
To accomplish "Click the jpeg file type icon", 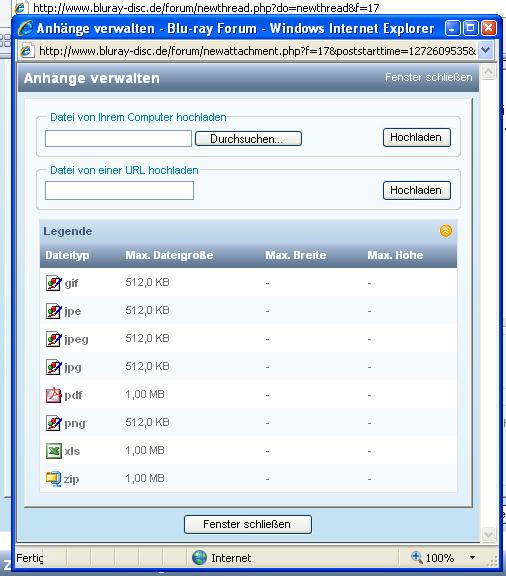I will coord(54,339).
